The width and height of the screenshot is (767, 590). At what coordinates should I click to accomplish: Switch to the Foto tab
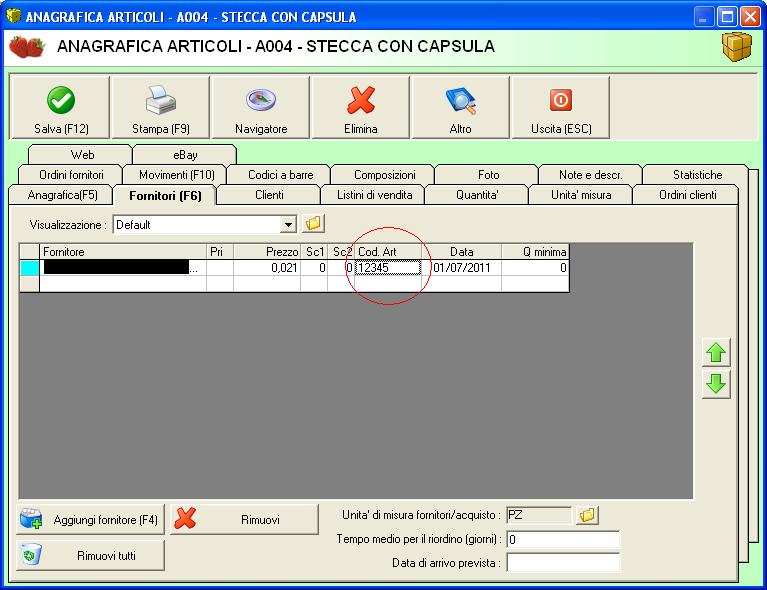click(488, 175)
